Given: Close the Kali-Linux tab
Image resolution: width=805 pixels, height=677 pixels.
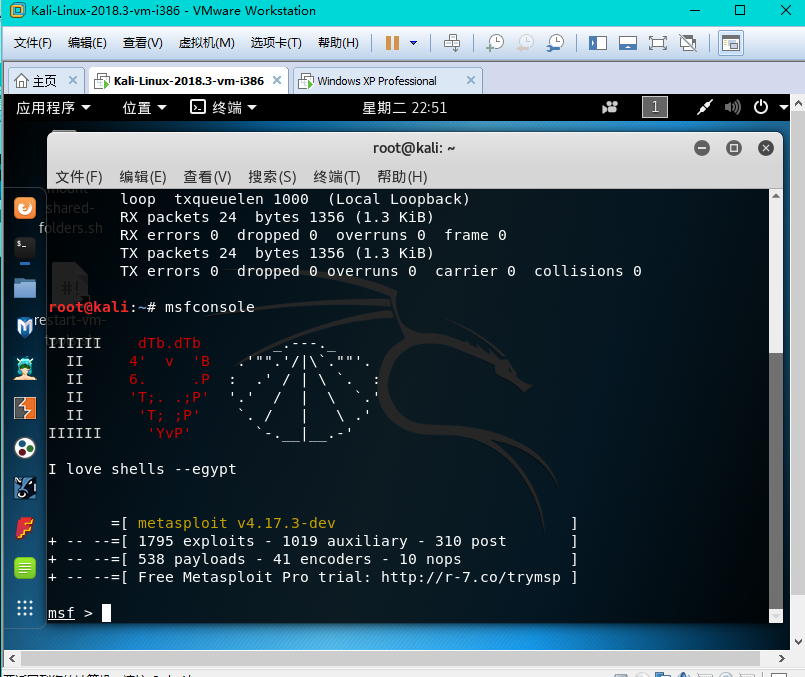Looking at the screenshot, I should (277, 80).
